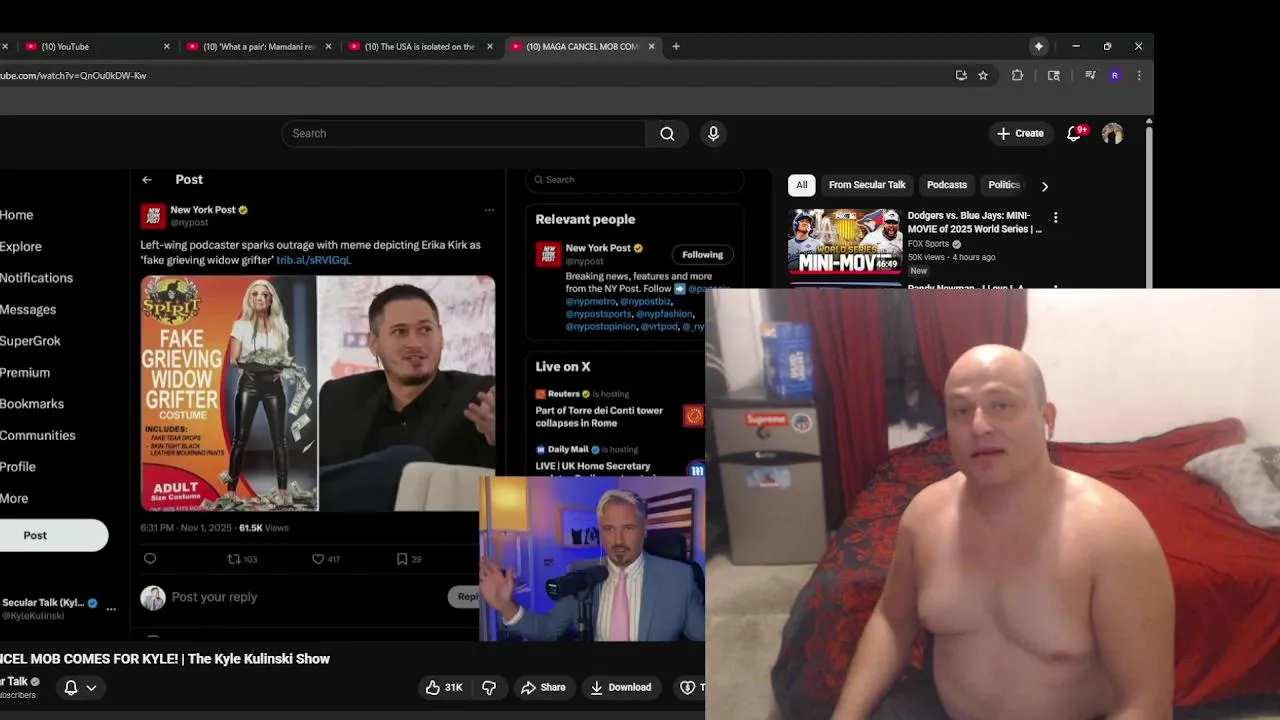This screenshot has height=720, width=1280.
Task: Click the address bar URL
Action: [73, 75]
